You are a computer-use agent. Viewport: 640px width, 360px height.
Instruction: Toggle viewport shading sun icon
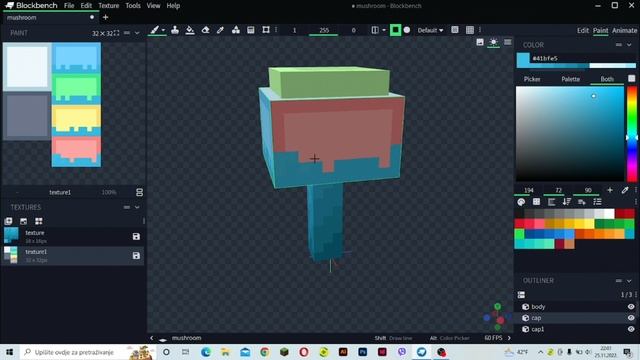coord(493,42)
